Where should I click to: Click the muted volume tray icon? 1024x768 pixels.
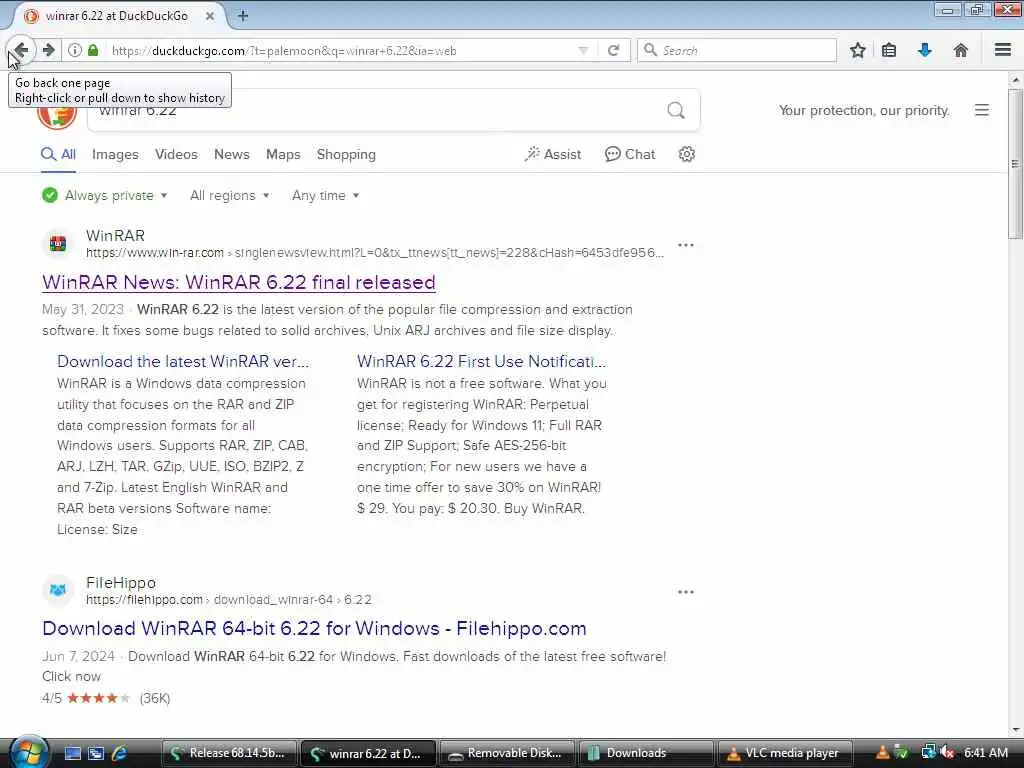pos(947,753)
